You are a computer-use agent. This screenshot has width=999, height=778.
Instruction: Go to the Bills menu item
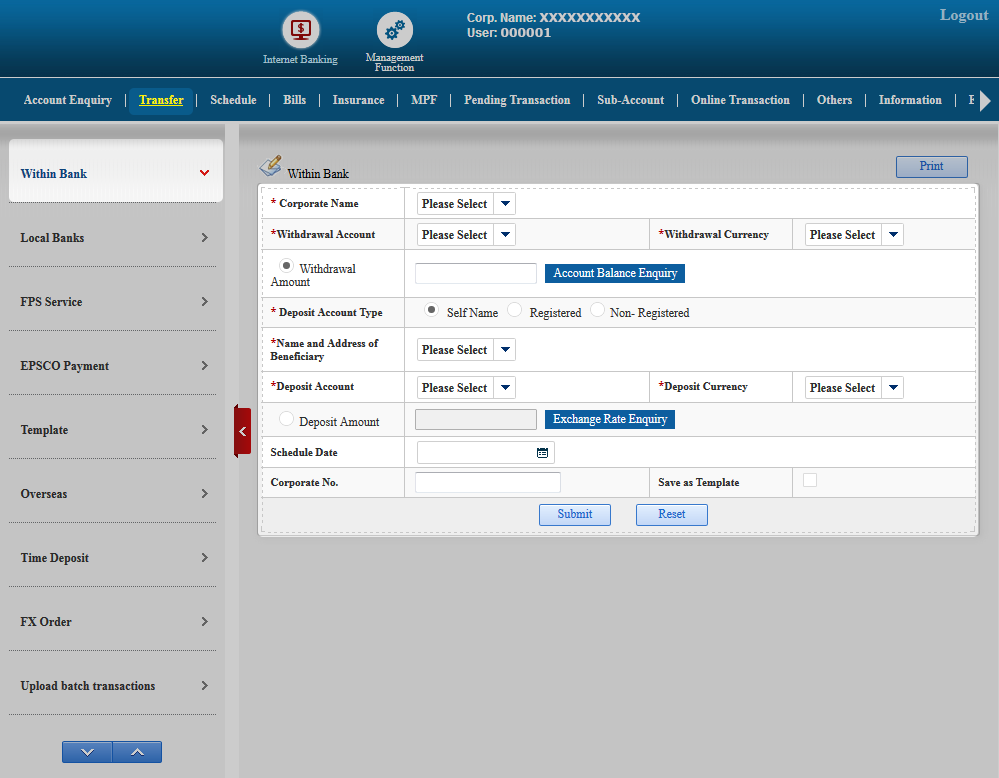(x=294, y=100)
